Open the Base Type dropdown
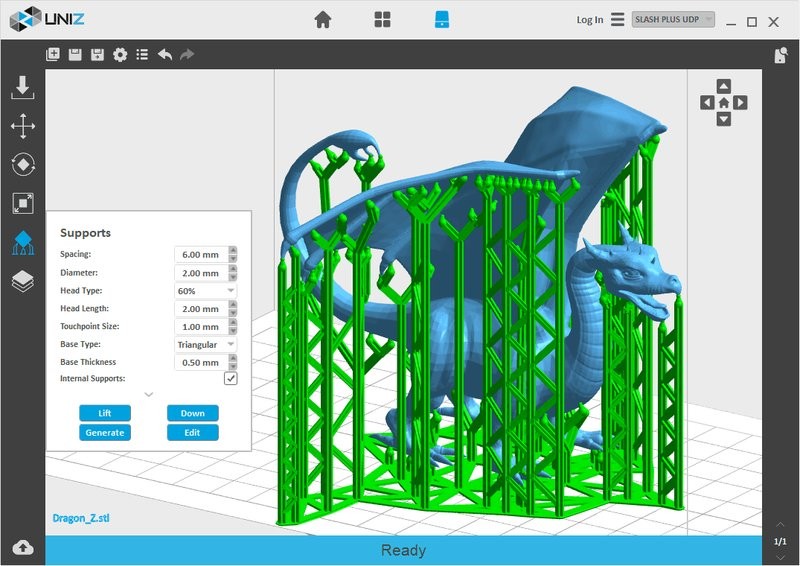Screen dimensions: 800x566 click(205, 345)
